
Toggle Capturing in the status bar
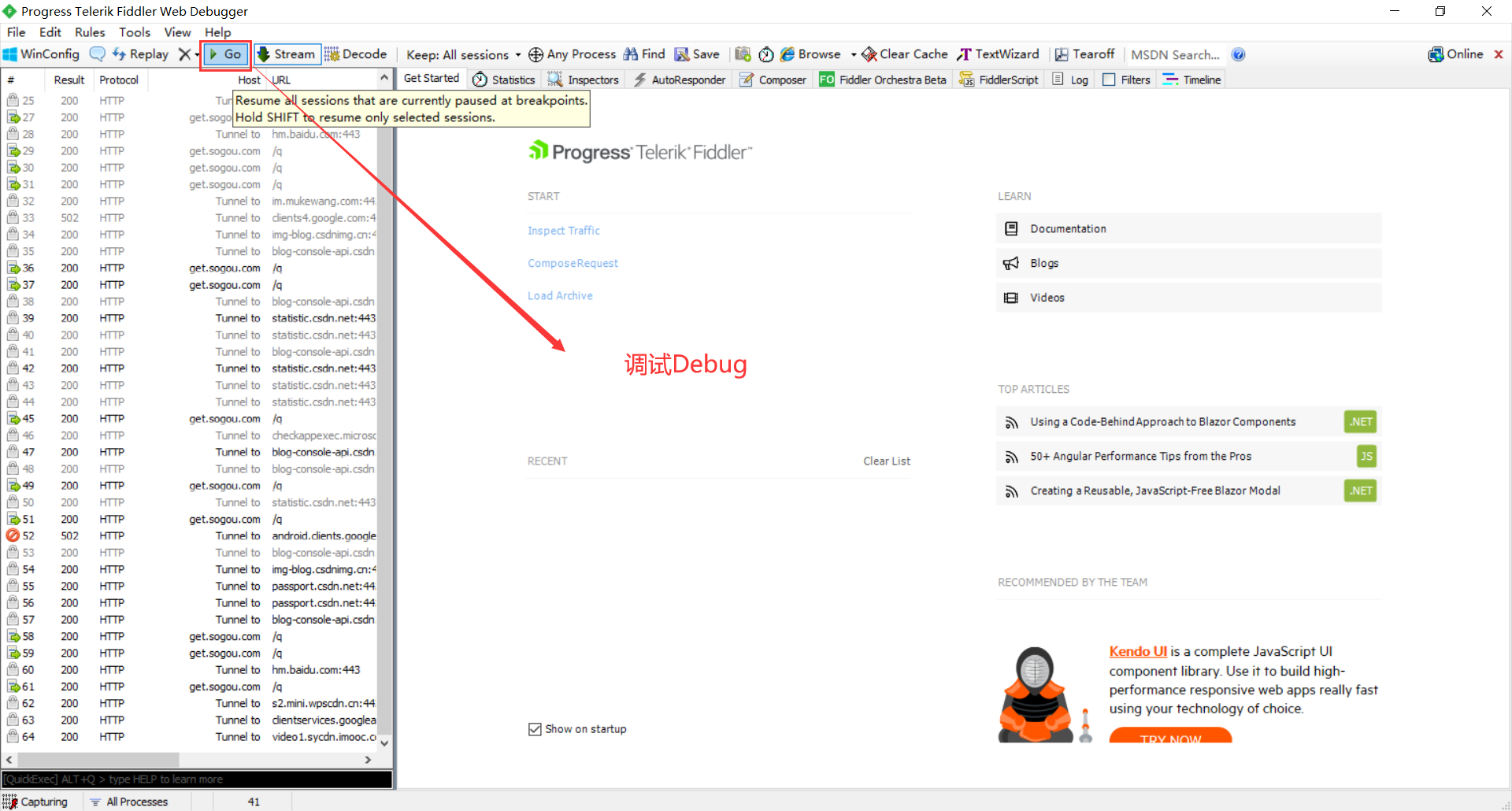(35, 802)
